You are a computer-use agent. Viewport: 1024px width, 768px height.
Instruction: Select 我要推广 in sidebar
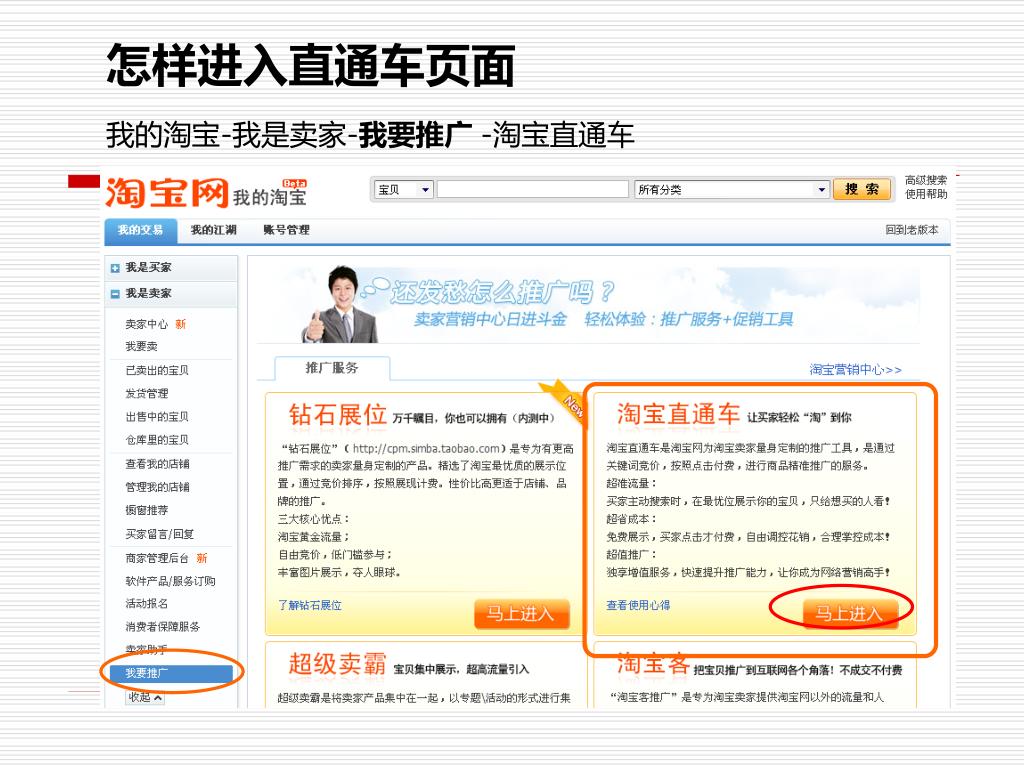pyautogui.click(x=170, y=673)
